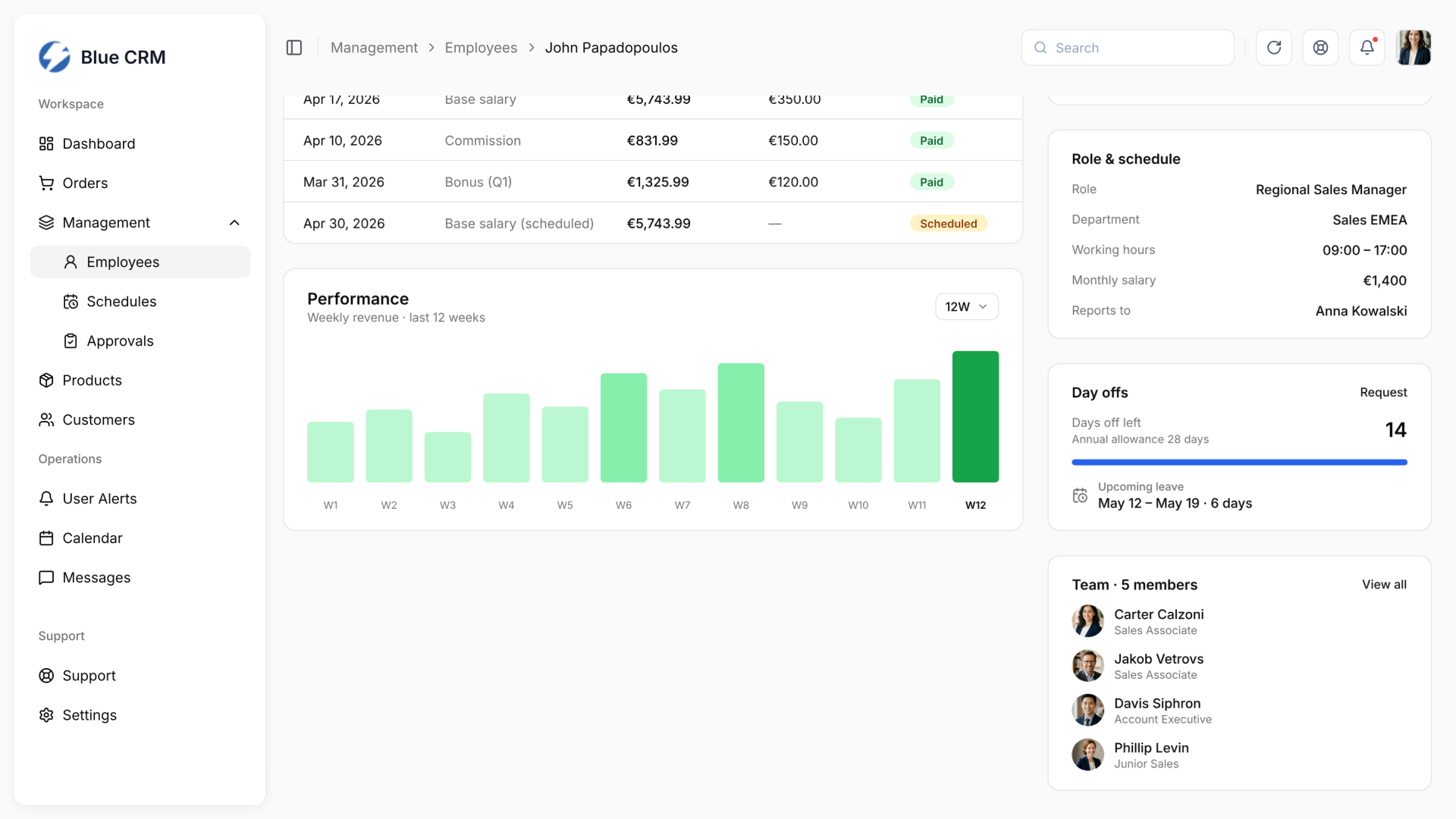The image size is (1456, 819).
Task: Click the Employees person icon
Action: tap(71, 262)
